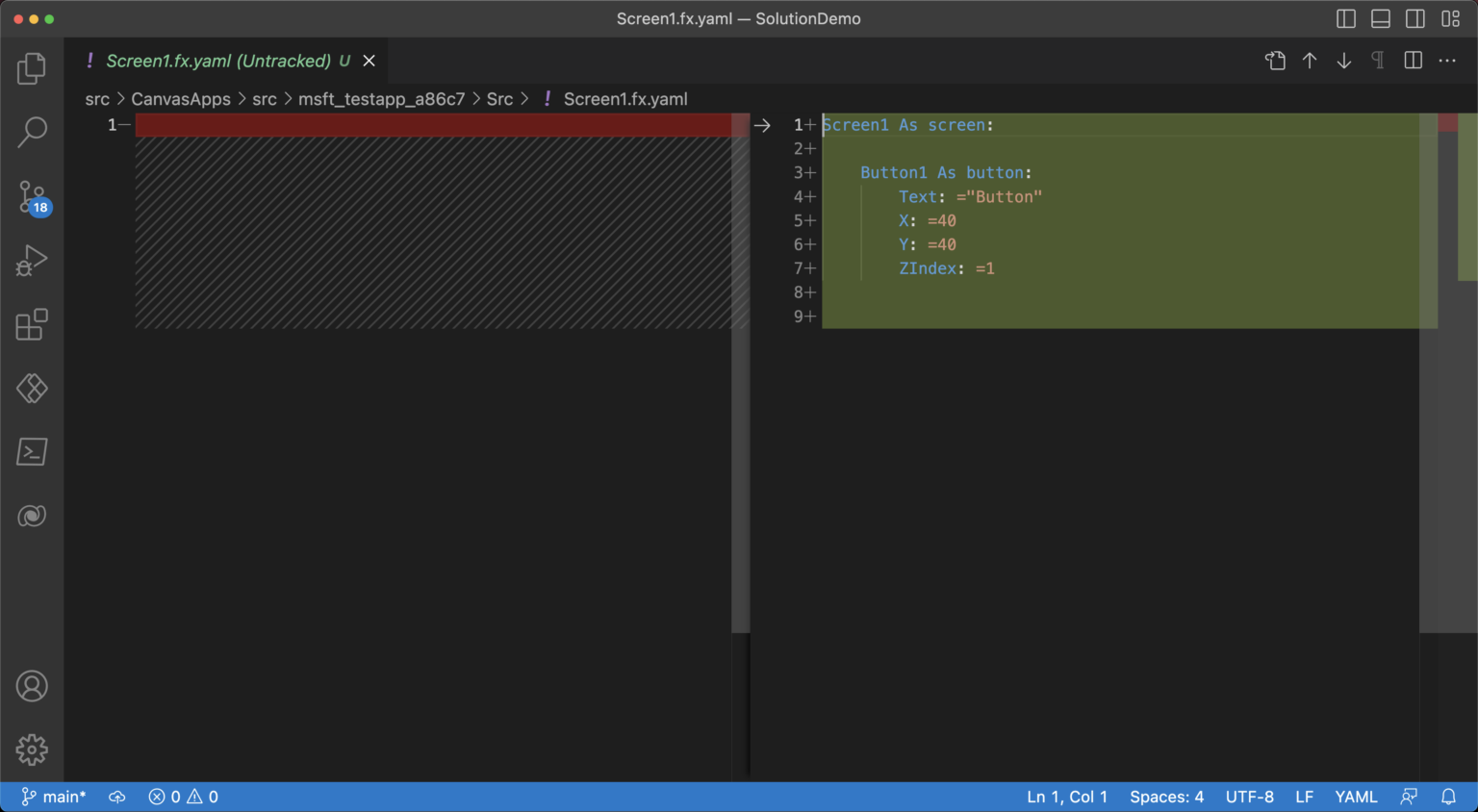The width and height of the screenshot is (1478, 812).
Task: Open the Manage settings gear menu
Action: 32,749
